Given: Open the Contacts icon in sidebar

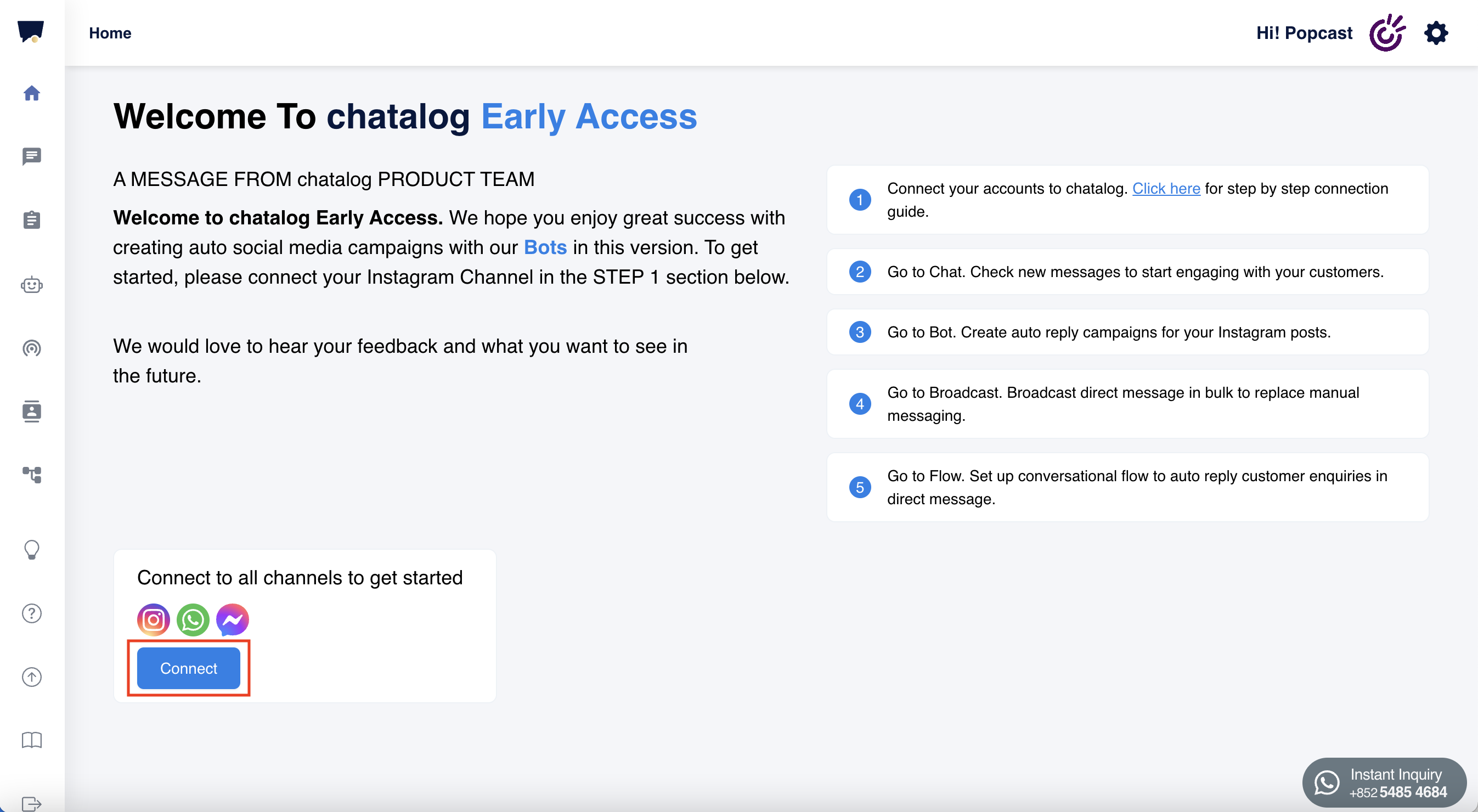Looking at the screenshot, I should (x=32, y=411).
